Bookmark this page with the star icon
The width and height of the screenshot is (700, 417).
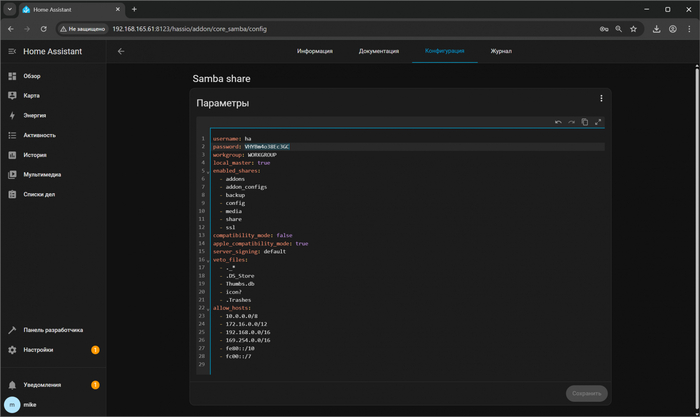(633, 29)
